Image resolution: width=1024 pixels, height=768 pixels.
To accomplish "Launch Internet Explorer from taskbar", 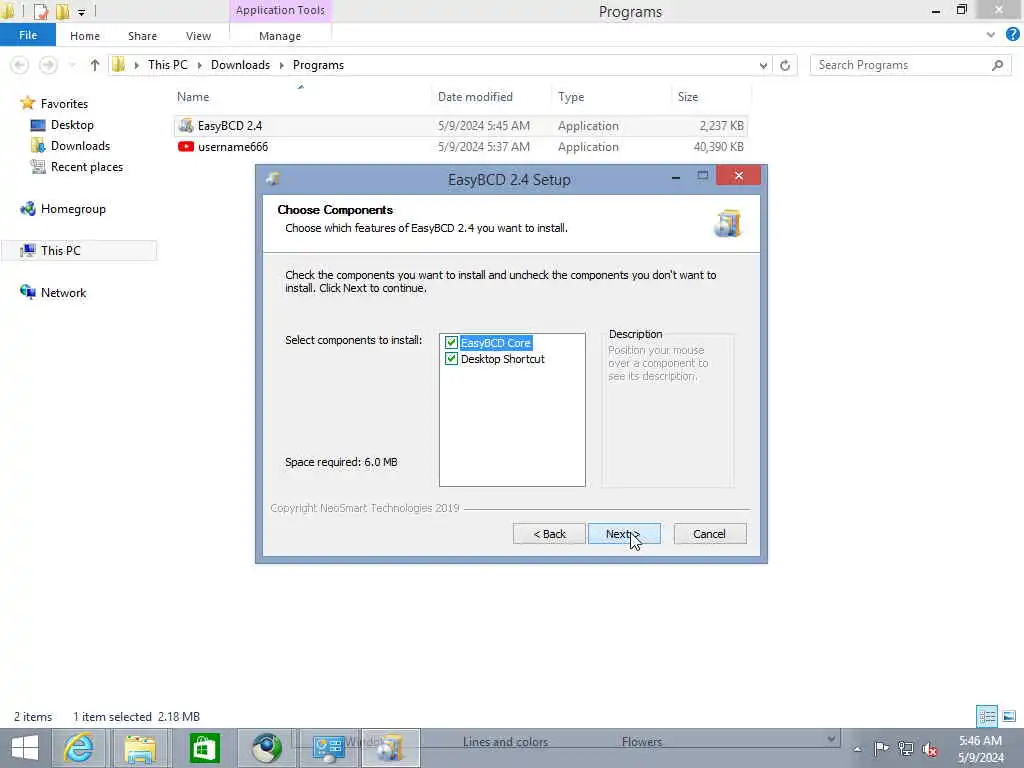I will click(78, 748).
